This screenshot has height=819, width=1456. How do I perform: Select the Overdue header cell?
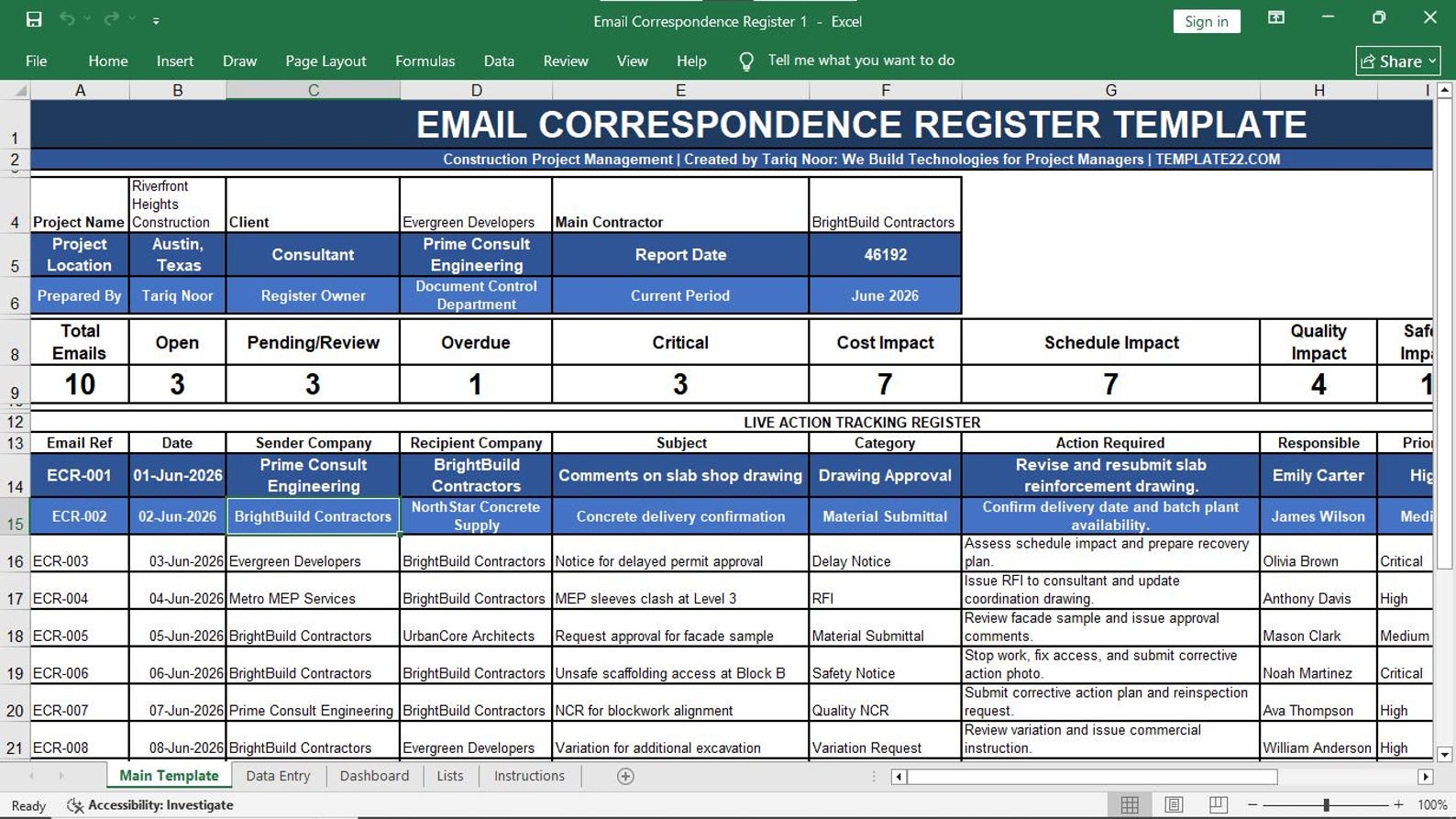[475, 342]
